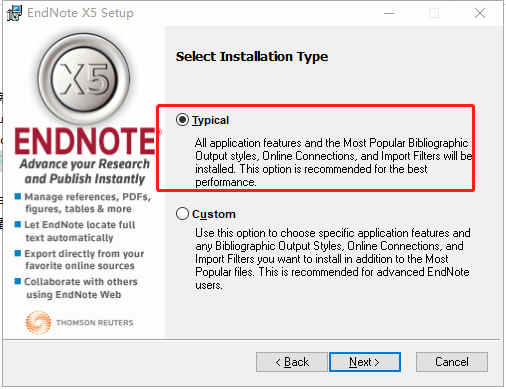Minimize the EndNote X5 Setup window
This screenshot has width=506, height=389.
click(389, 13)
